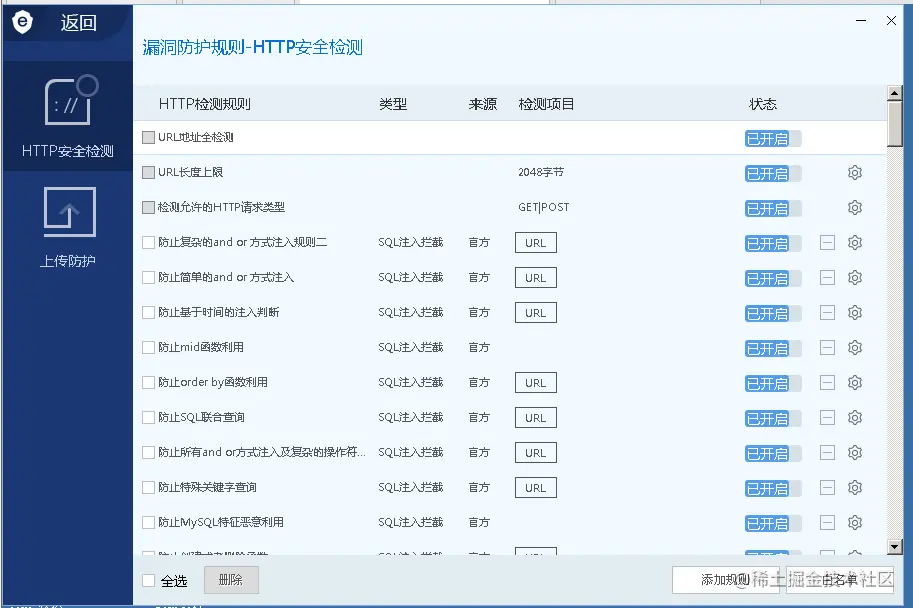913x608 pixels.
Task: Click the 来源 column header
Action: click(x=483, y=104)
